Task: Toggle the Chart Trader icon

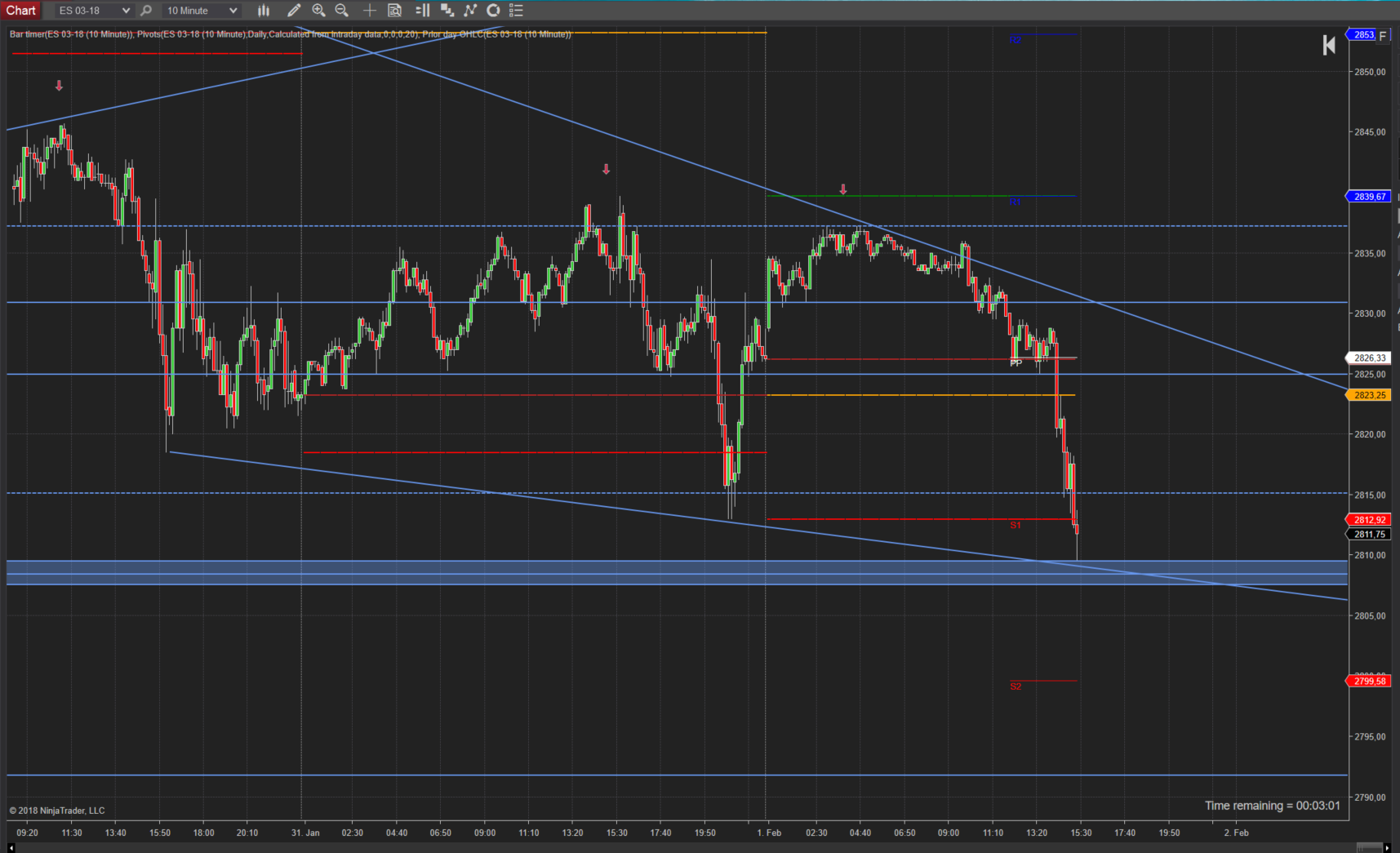Action: click(423, 11)
